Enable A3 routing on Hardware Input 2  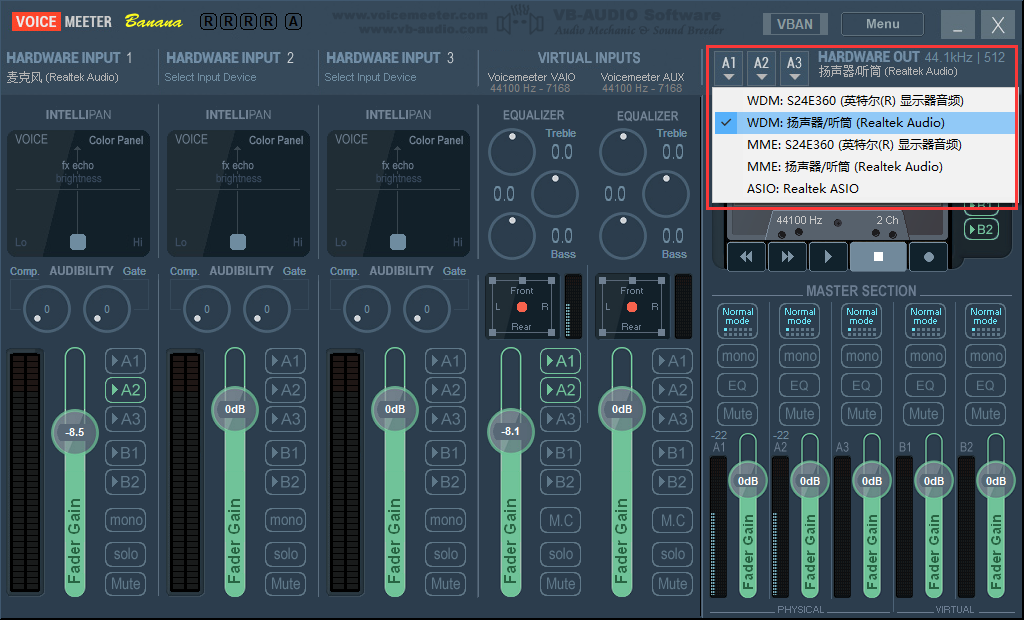285,419
